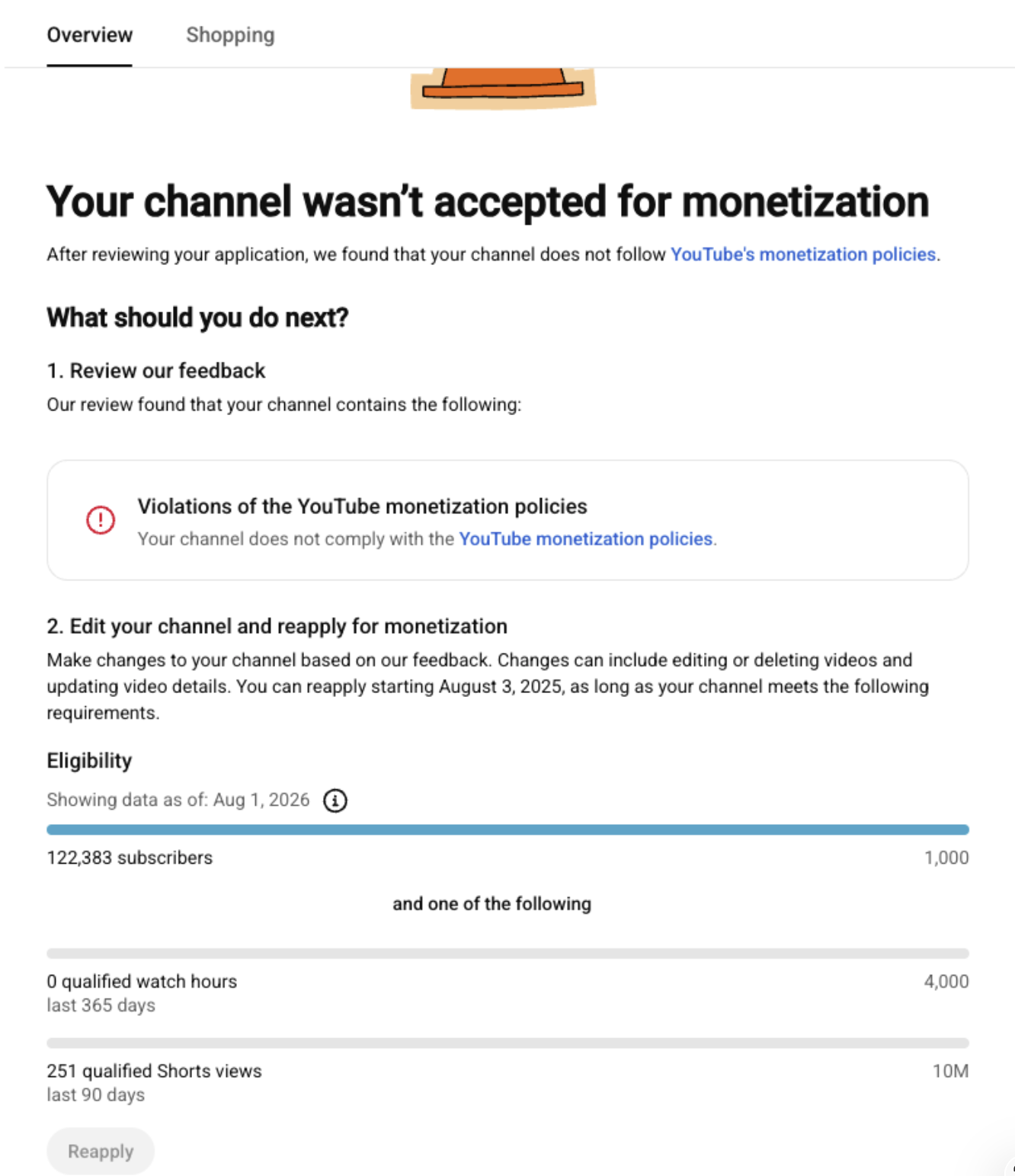Image resolution: width=1015 pixels, height=1176 pixels.
Task: Click the orange traffic cone illustration
Action: (x=503, y=88)
